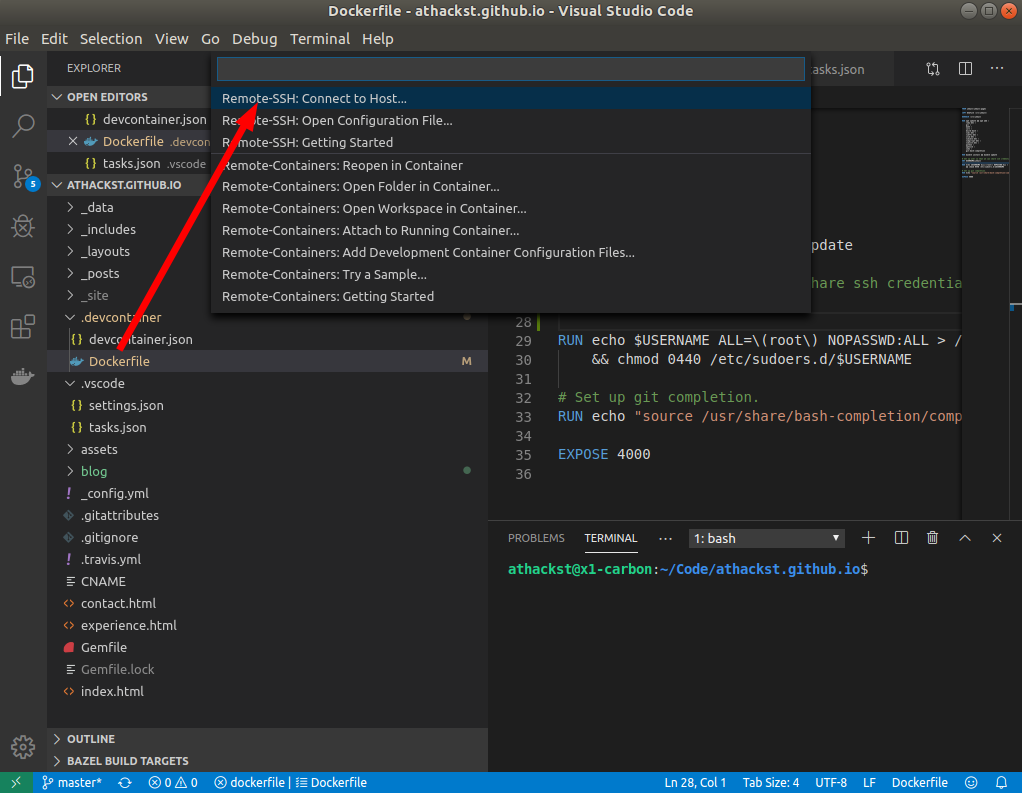Open errors and warnings count in status bar
Screen dimensions: 1022x793
tap(173, 782)
